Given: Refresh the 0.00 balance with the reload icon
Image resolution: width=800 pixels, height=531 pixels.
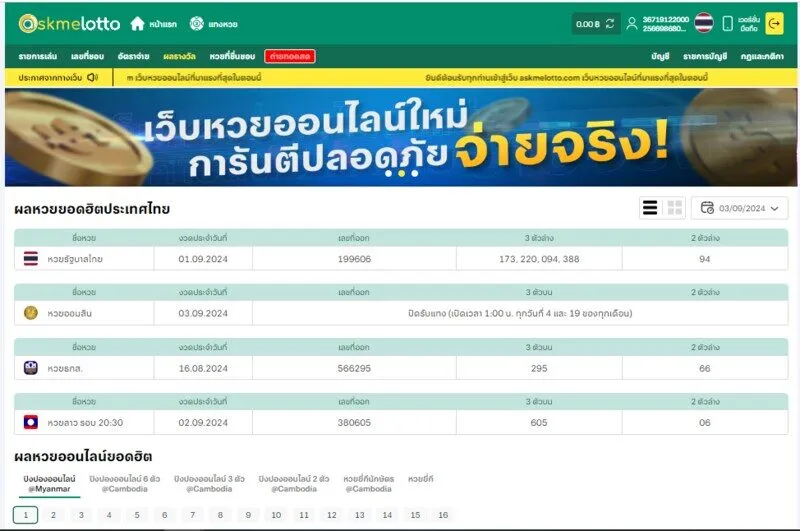Looking at the screenshot, I should [610, 23].
